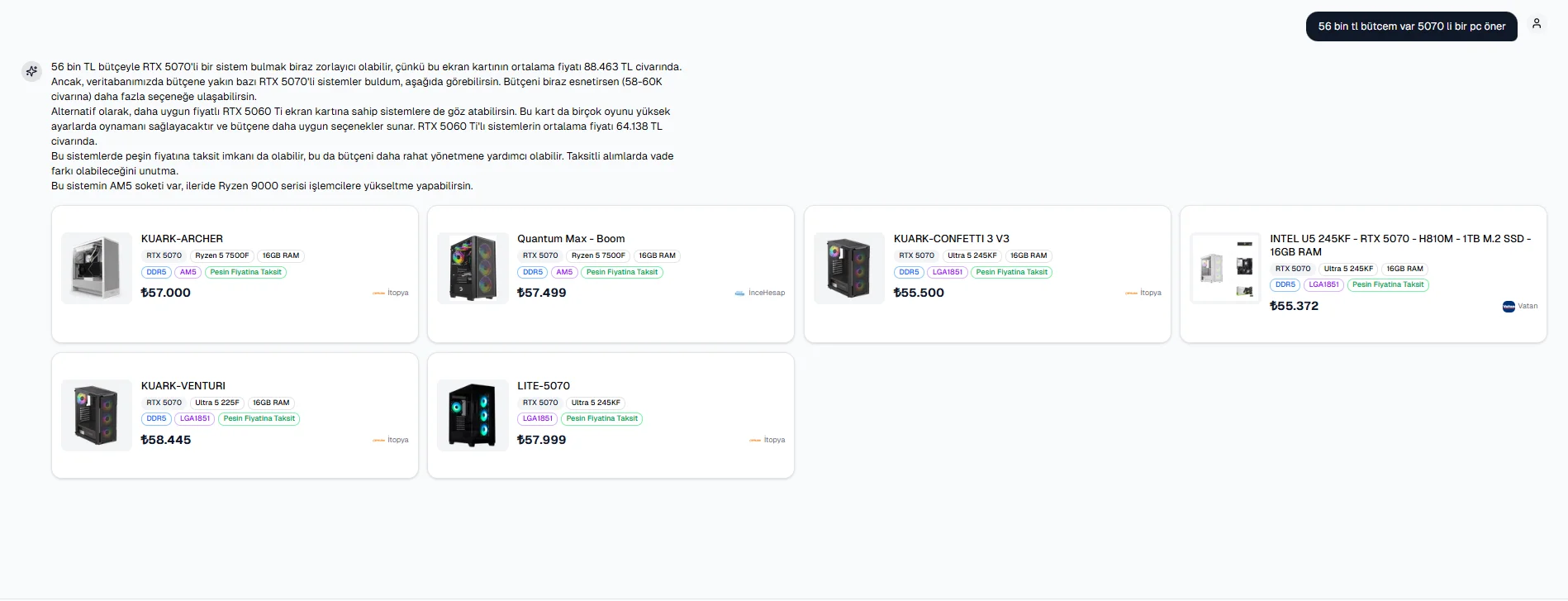The image size is (1568, 601).
Task: Click the DDR5 badge on KUARK-VENTURI
Action: pos(156,418)
